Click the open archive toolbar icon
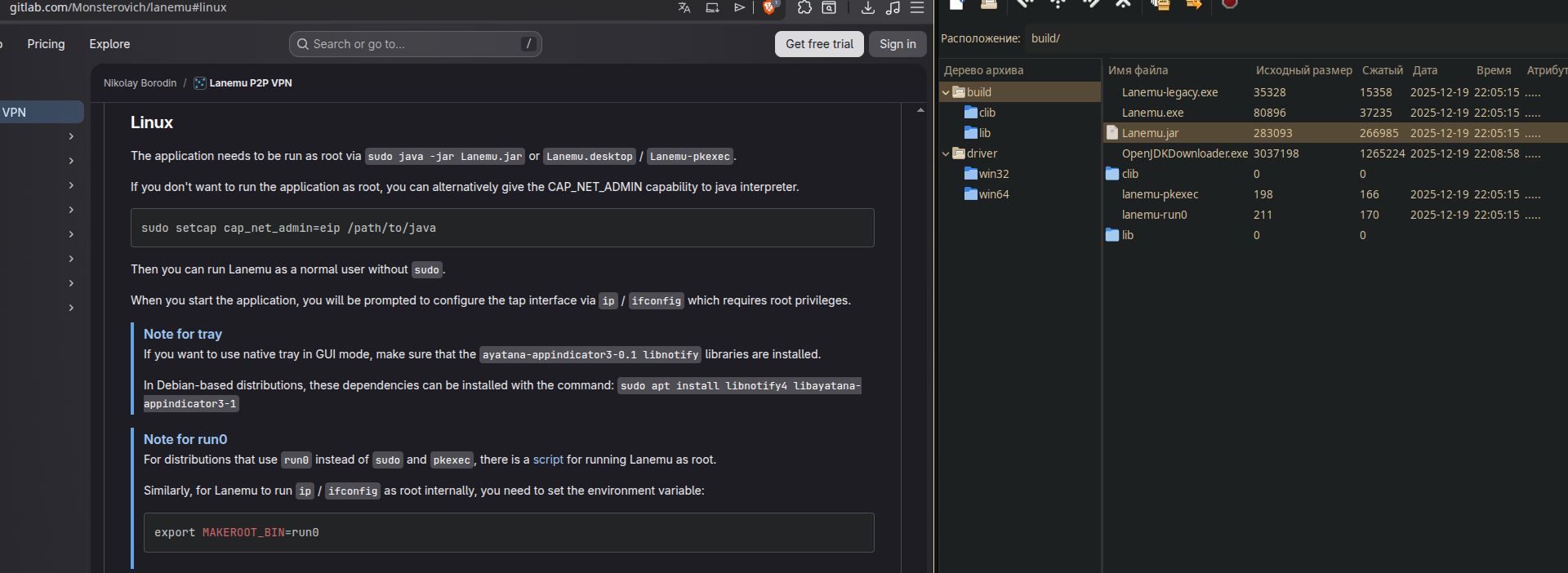Screen dimensions: 1568x573 click(x=988, y=4)
